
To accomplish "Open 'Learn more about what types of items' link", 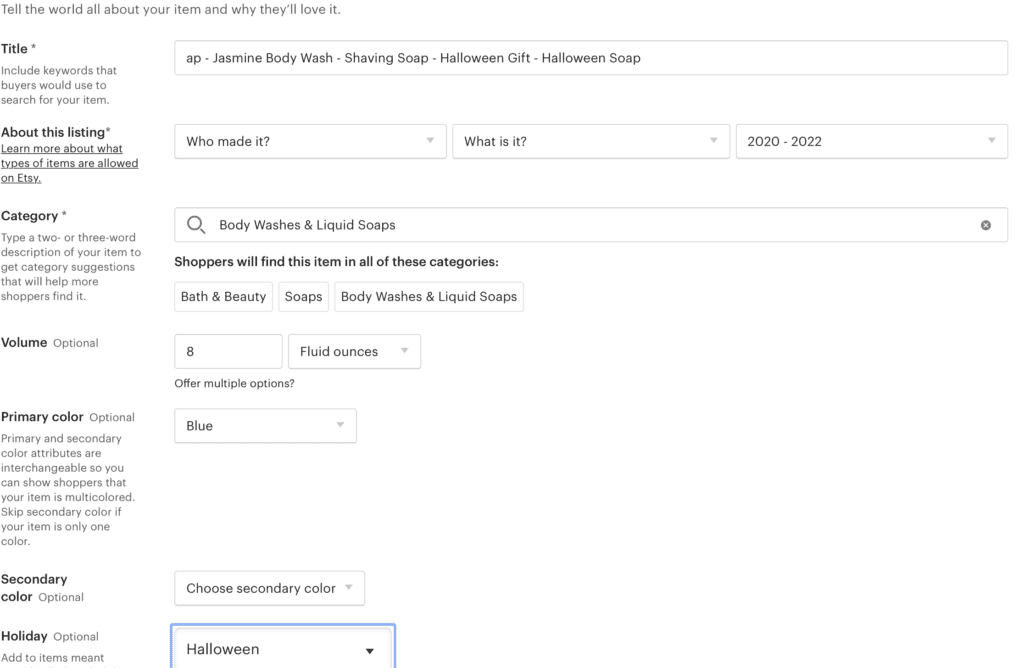I will point(69,163).
